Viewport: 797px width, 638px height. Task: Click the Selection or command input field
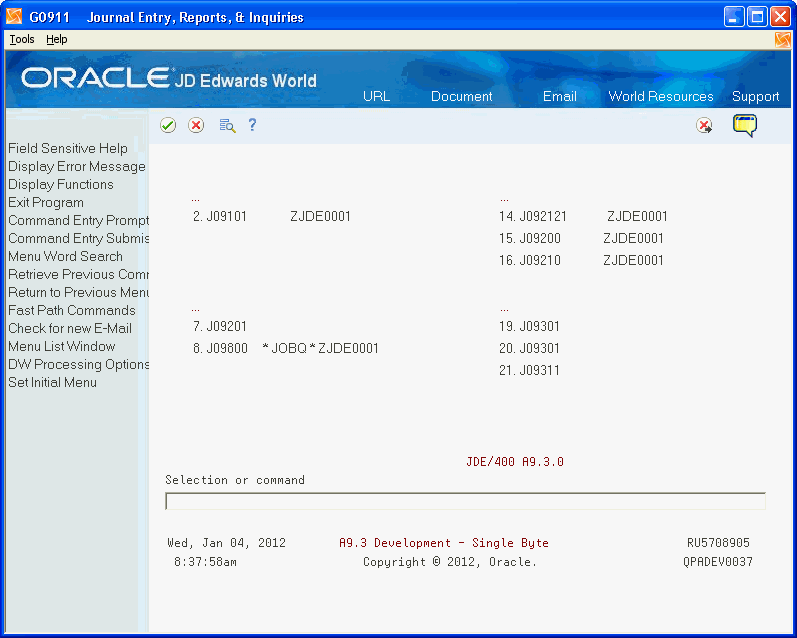click(x=465, y=501)
